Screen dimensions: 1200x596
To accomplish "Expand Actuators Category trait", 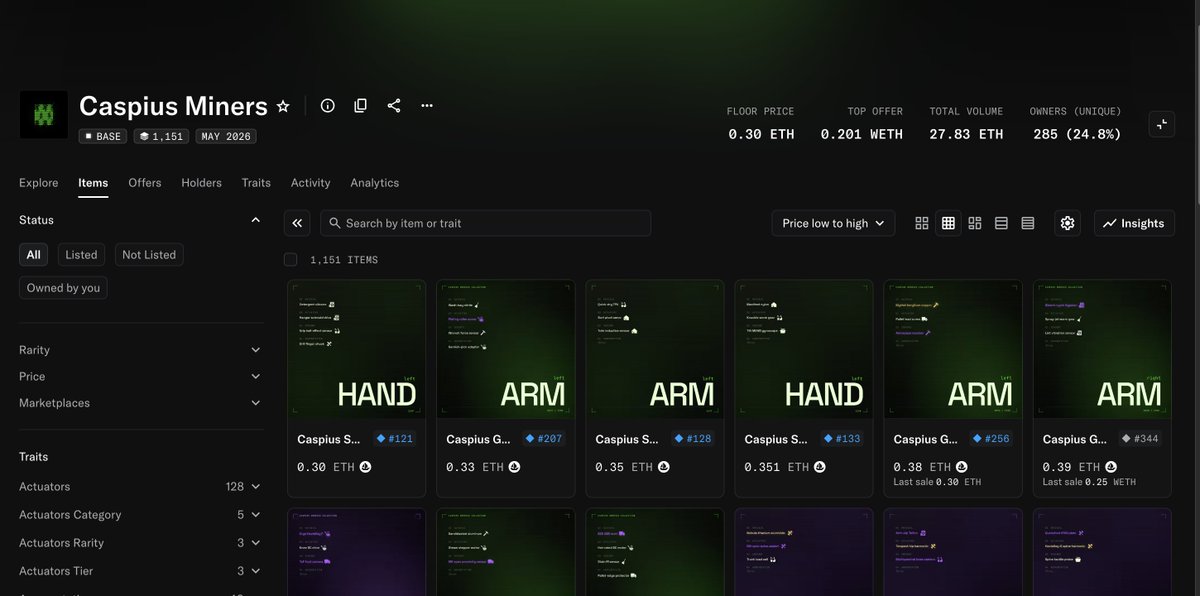I will point(141,515).
